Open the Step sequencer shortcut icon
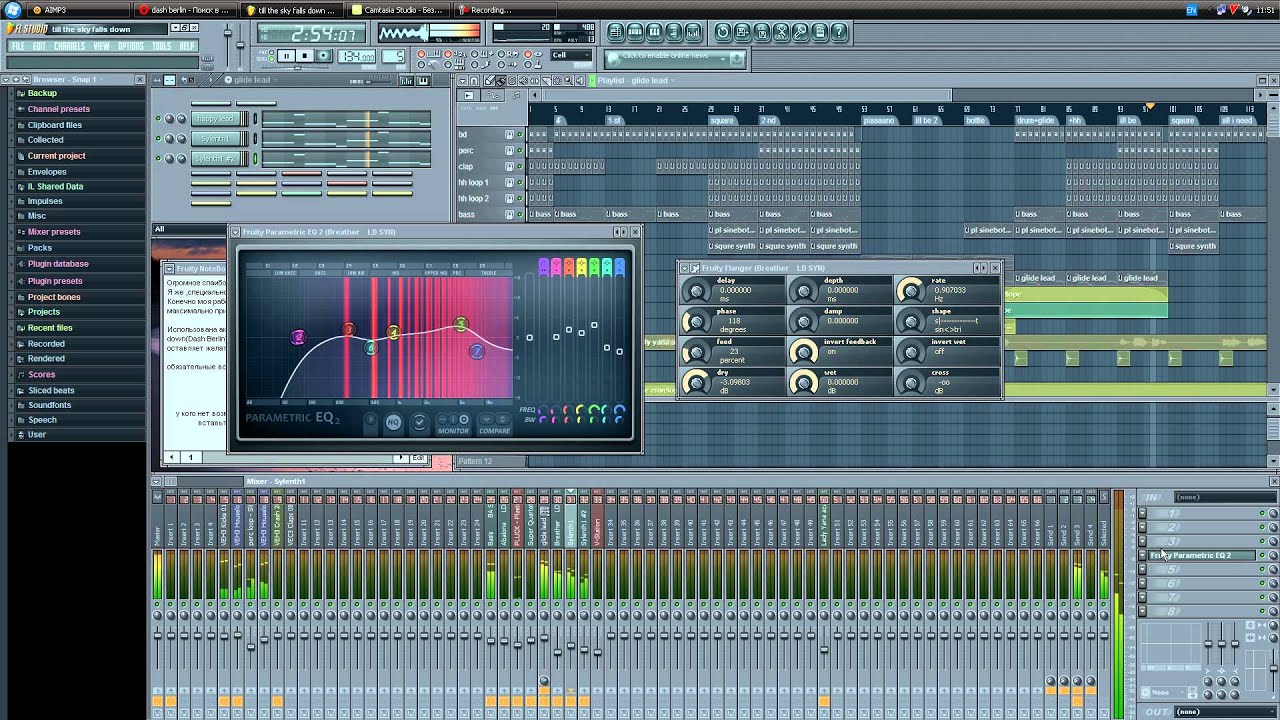Screen dimensions: 1280x720 point(635,32)
